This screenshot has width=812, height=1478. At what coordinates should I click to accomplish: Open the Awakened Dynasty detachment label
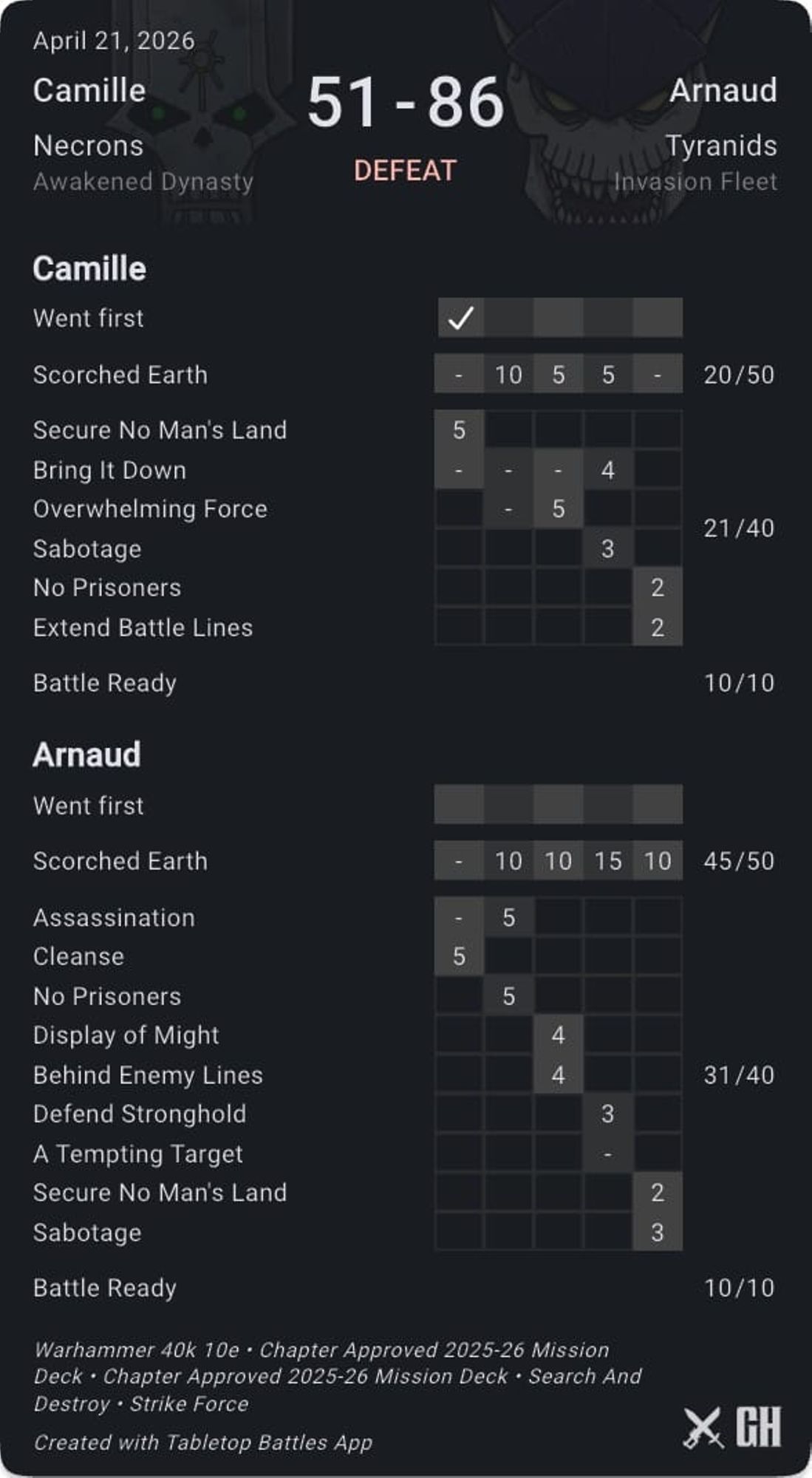point(143,182)
